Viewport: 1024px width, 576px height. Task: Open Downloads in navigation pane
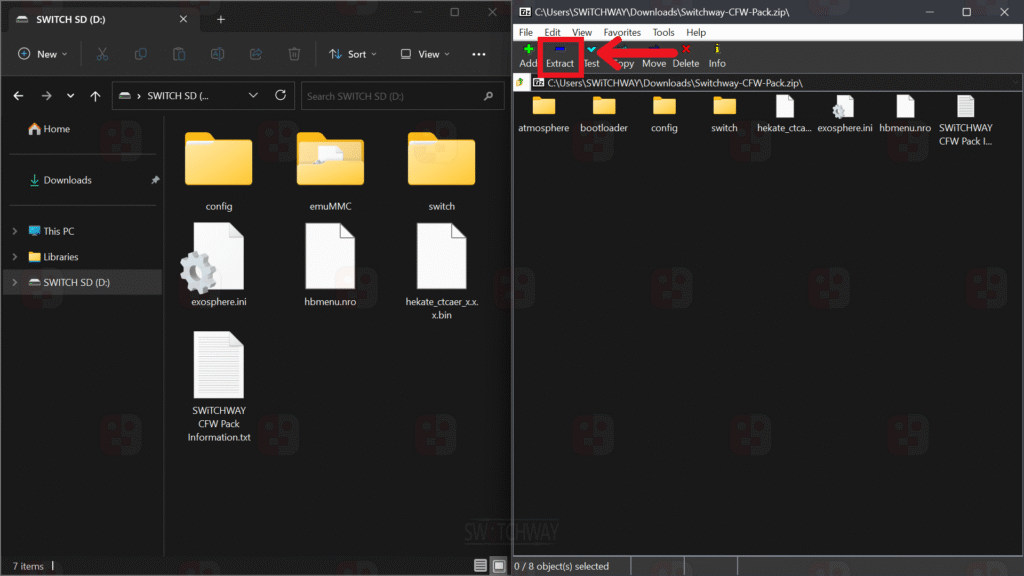[x=61, y=180]
